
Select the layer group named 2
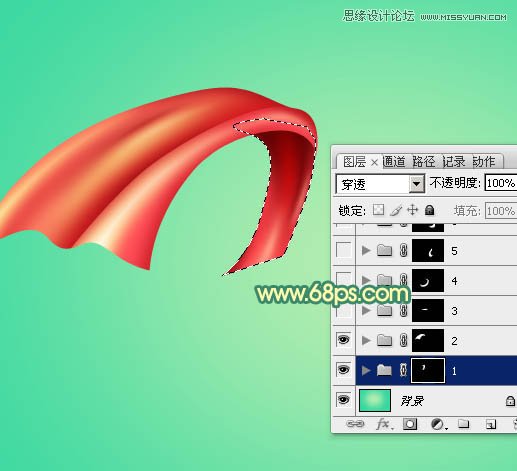point(455,341)
